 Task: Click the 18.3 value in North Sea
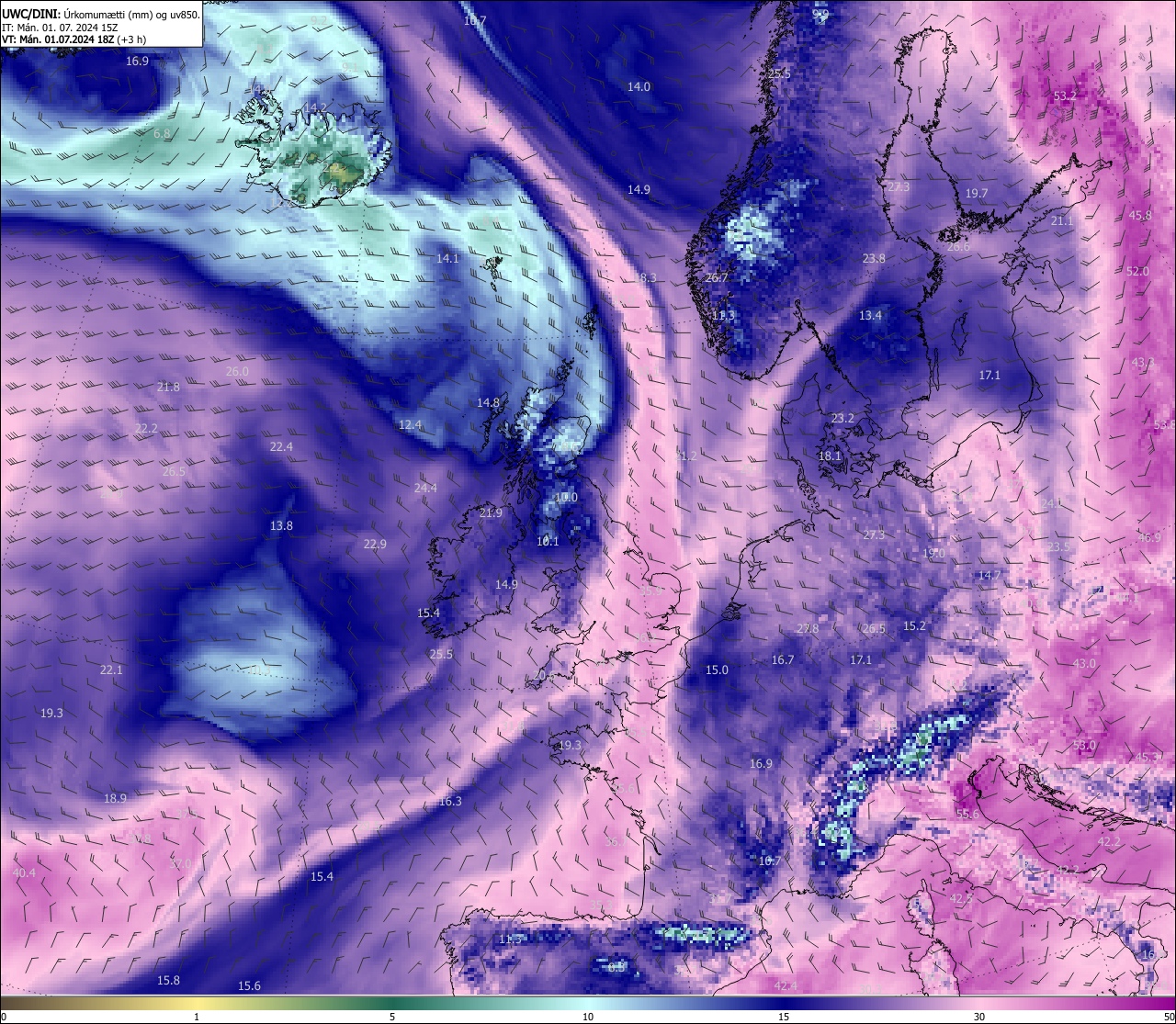[645, 277]
